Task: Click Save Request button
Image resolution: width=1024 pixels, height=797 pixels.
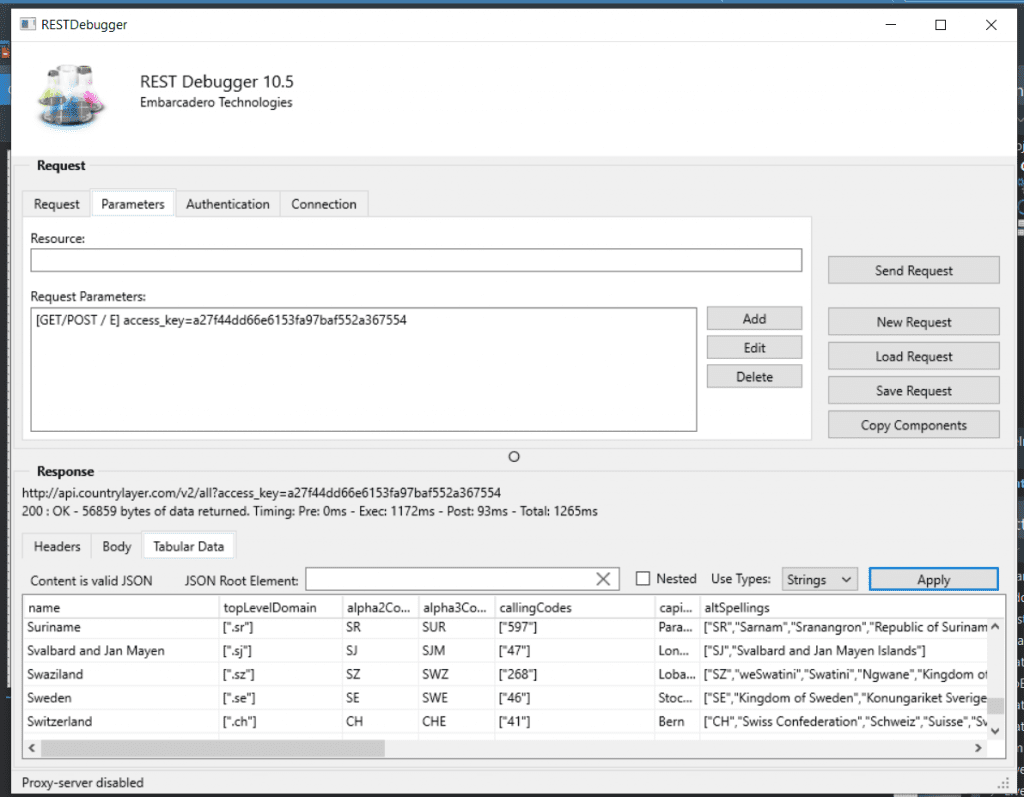Action: [x=914, y=391]
